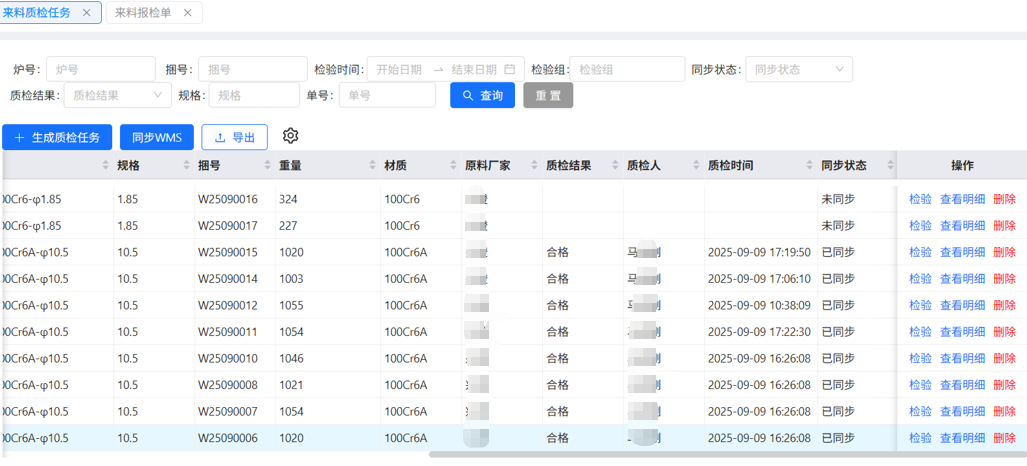Sort the 捆号 column
1027x466 pixels.
tap(267, 165)
